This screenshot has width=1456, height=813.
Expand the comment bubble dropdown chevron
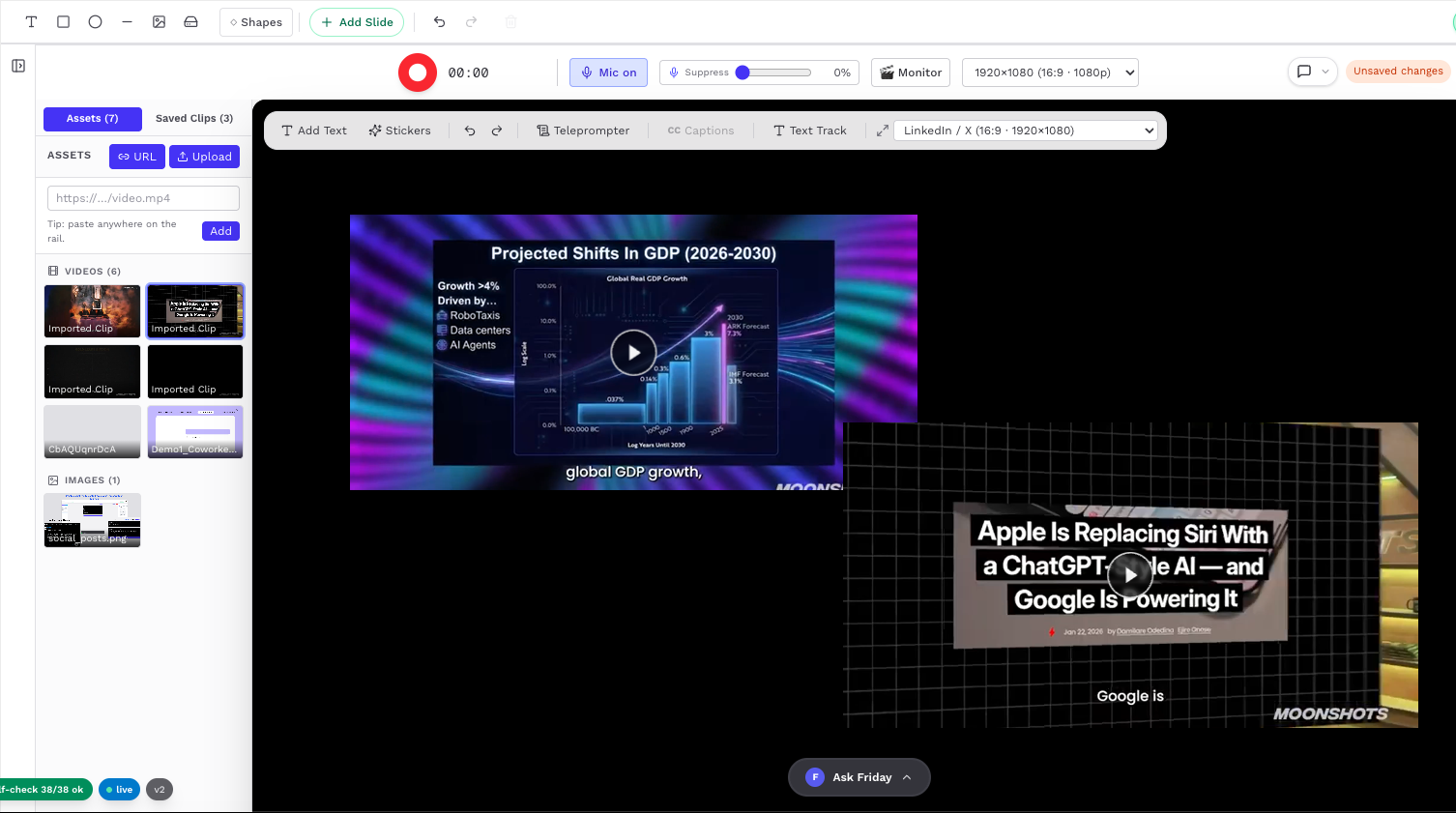tap(1325, 72)
